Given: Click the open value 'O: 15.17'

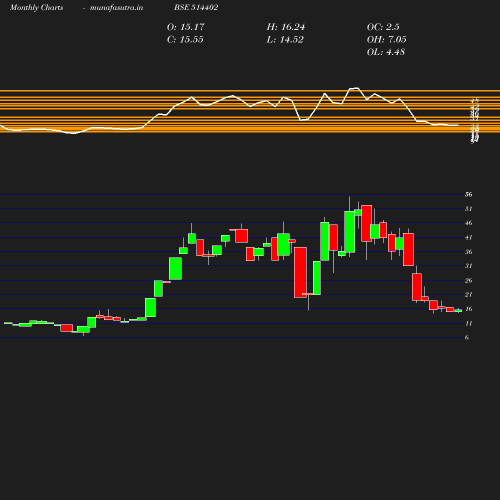Looking at the screenshot, I should (x=186, y=27).
